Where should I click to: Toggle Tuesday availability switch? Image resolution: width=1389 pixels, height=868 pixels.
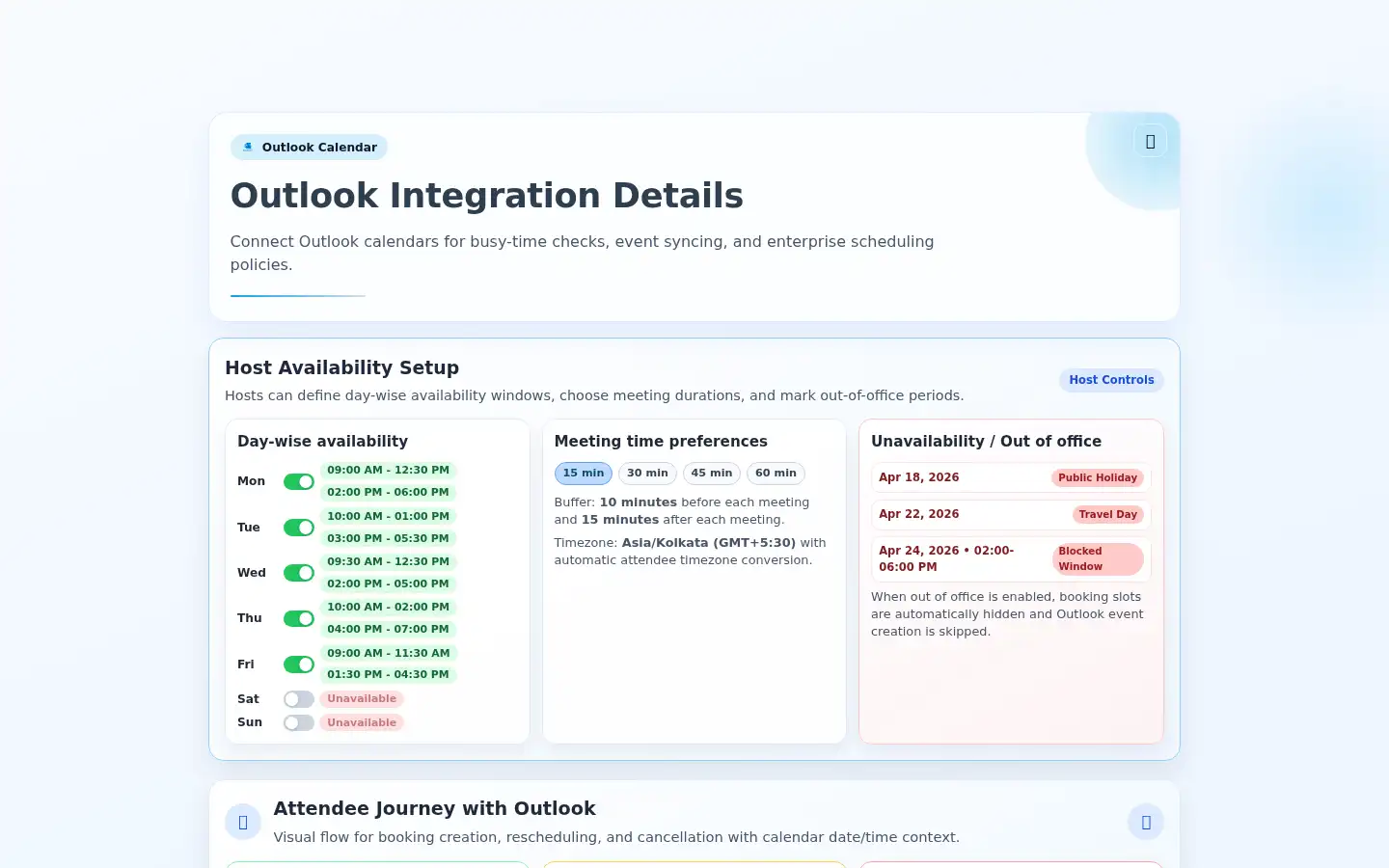pyautogui.click(x=299, y=528)
